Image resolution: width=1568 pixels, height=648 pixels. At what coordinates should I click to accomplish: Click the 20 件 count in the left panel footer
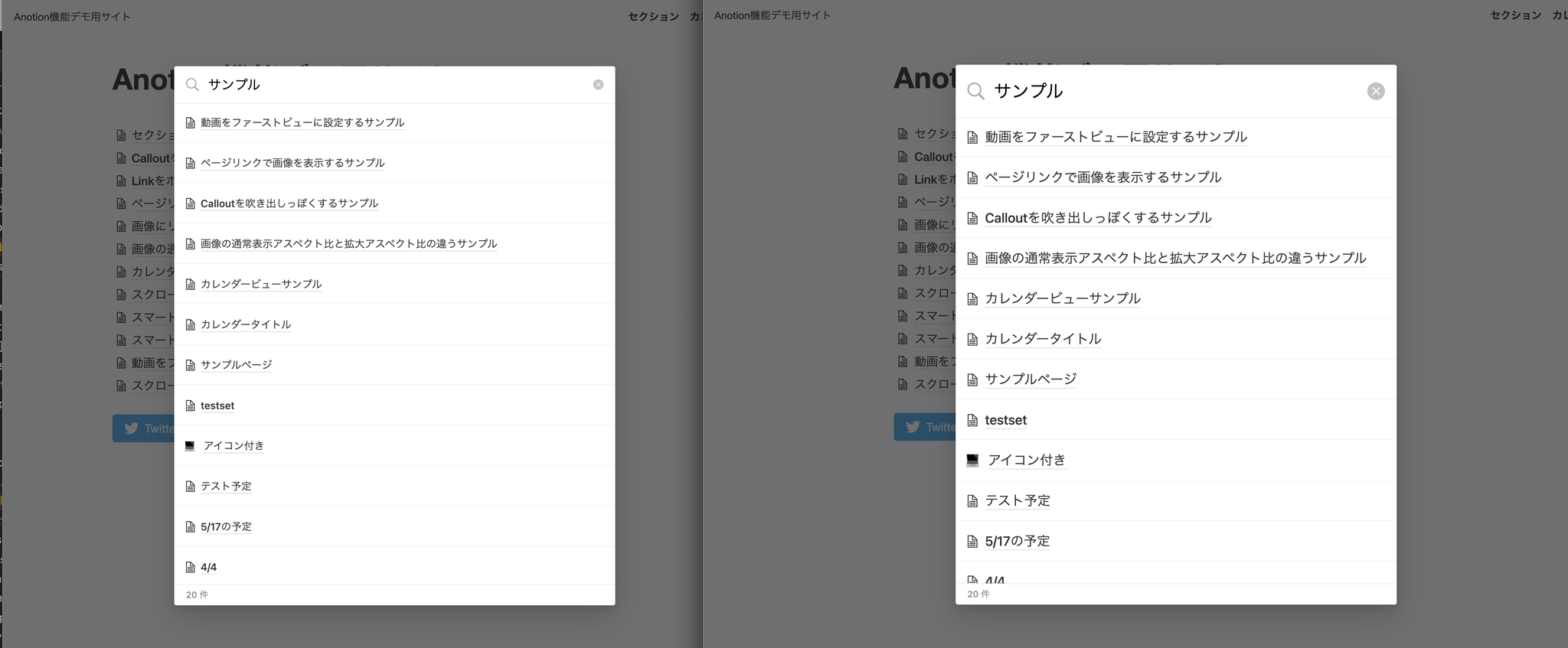point(197,595)
